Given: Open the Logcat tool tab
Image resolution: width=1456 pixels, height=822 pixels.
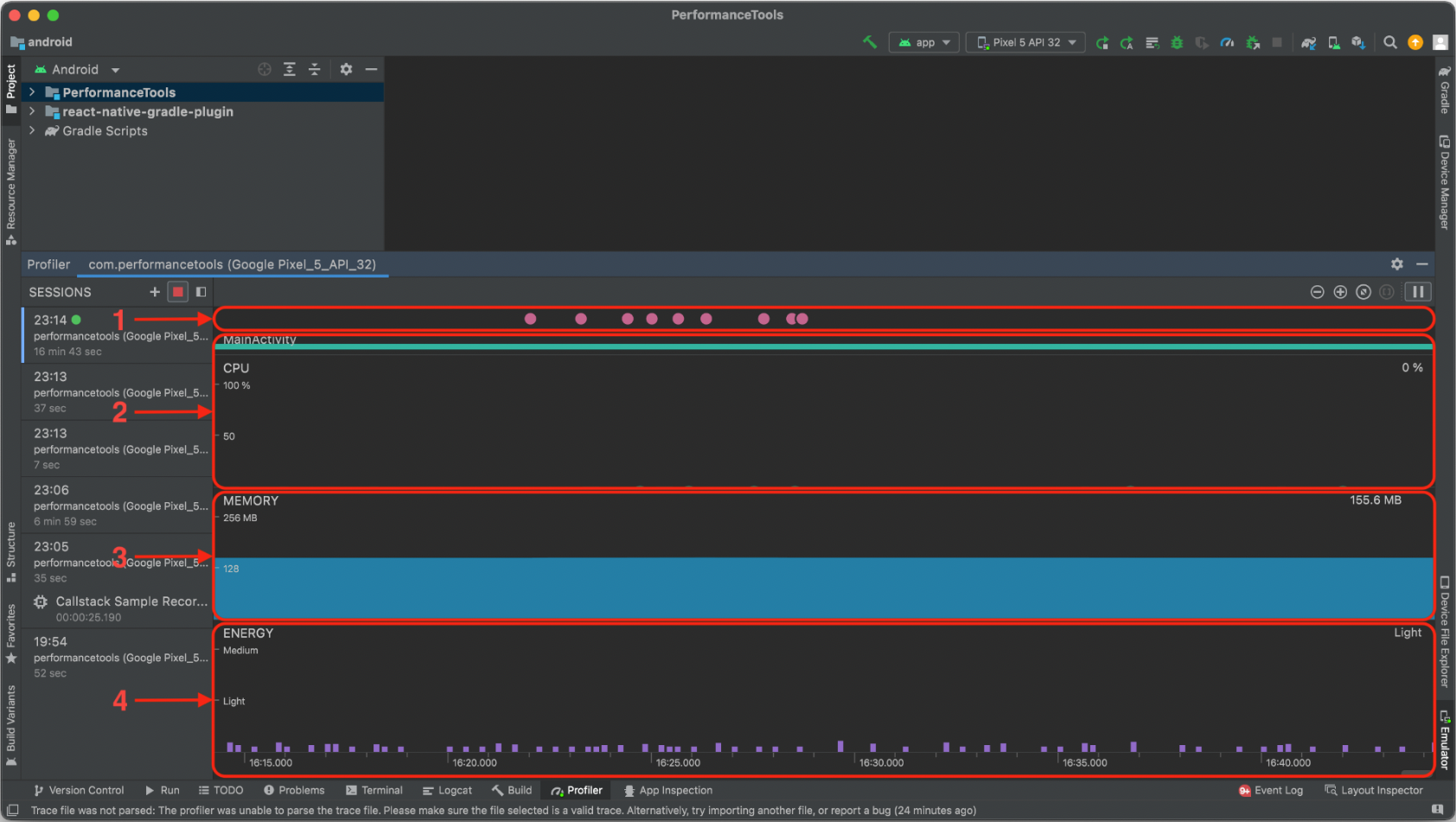Looking at the screenshot, I should click(x=447, y=790).
